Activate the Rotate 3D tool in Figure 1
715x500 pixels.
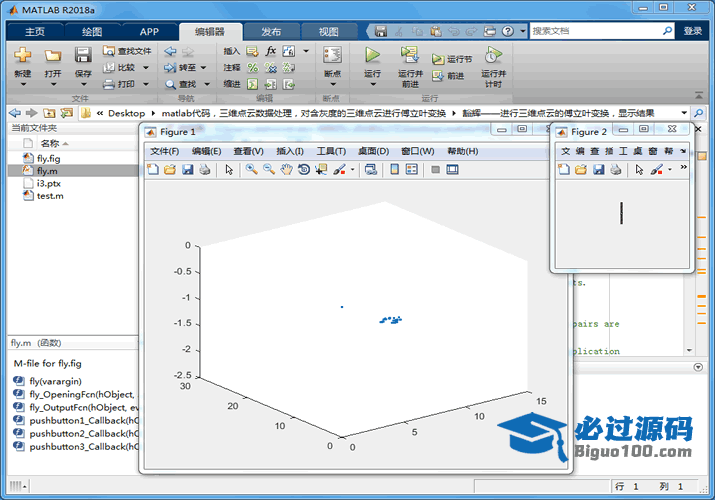point(304,170)
